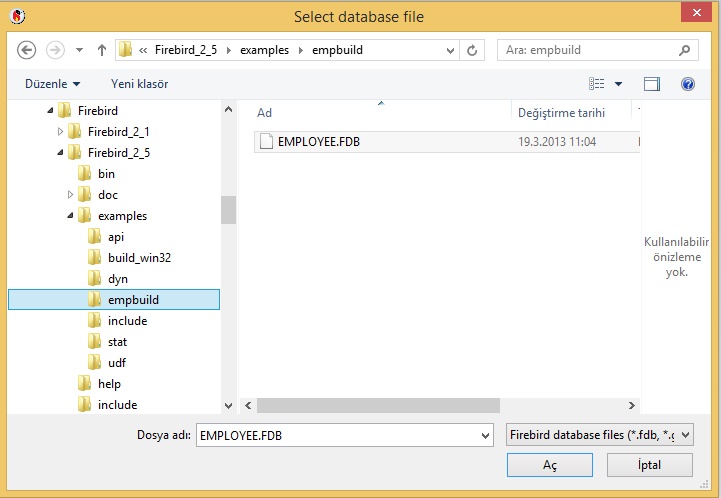Viewport: 721px width, 498px height.
Task: Click the Back navigation arrow
Action: coord(27,49)
